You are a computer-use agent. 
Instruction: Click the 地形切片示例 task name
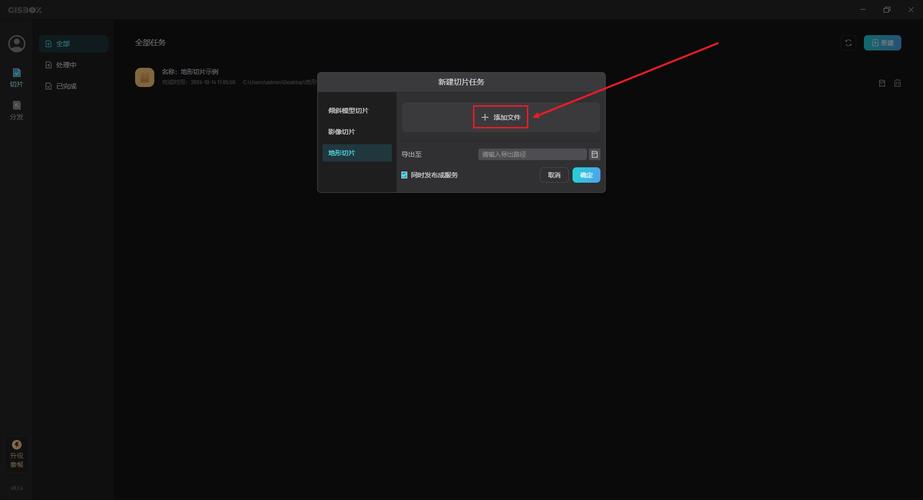click(x=199, y=72)
